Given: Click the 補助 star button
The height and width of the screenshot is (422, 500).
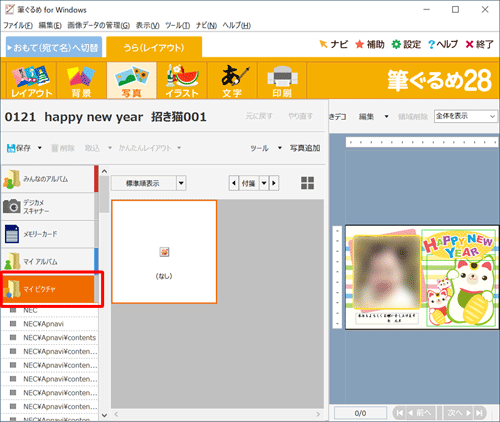Looking at the screenshot, I should (x=370, y=44).
